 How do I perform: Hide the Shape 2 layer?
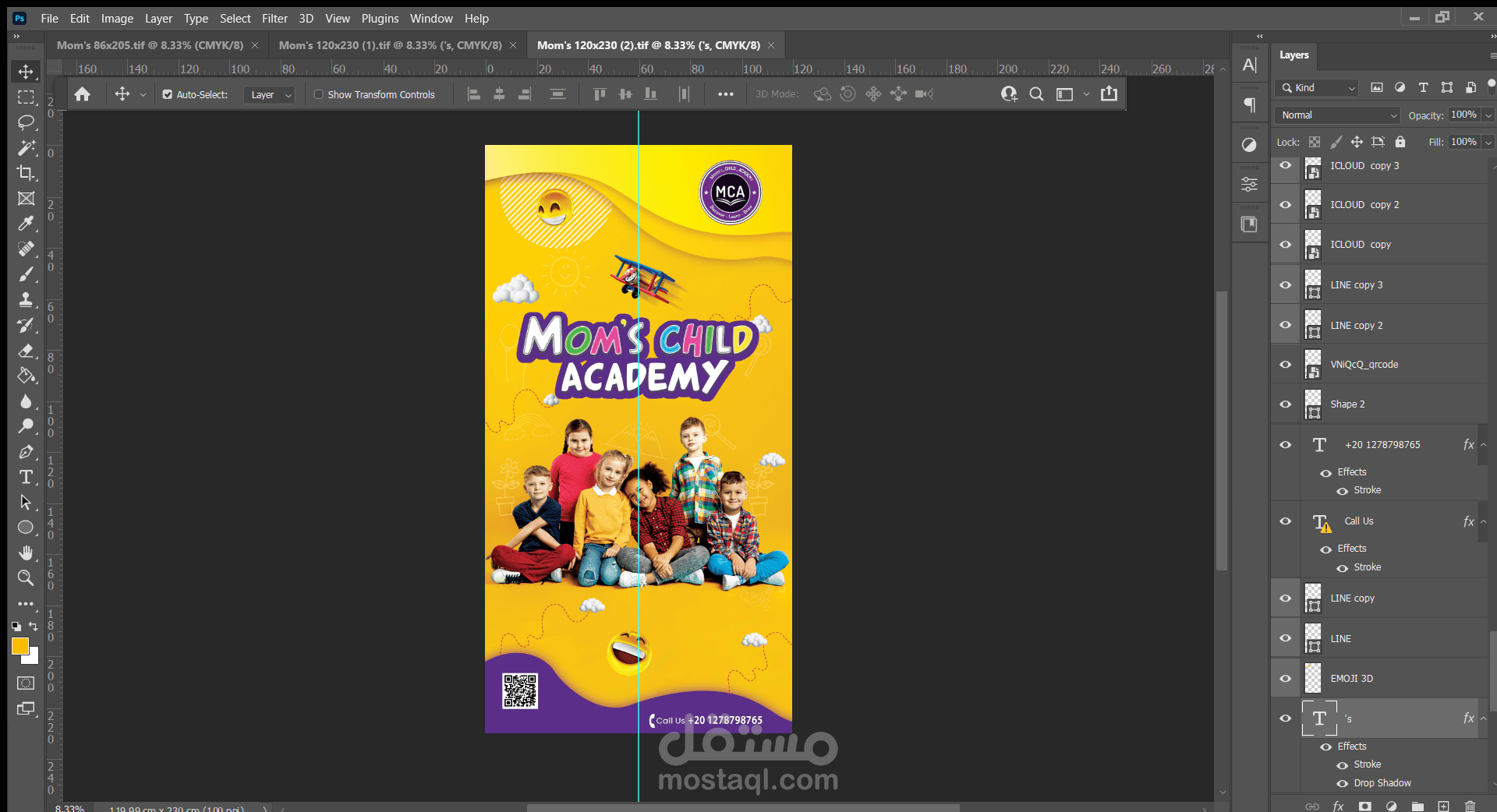(x=1286, y=404)
